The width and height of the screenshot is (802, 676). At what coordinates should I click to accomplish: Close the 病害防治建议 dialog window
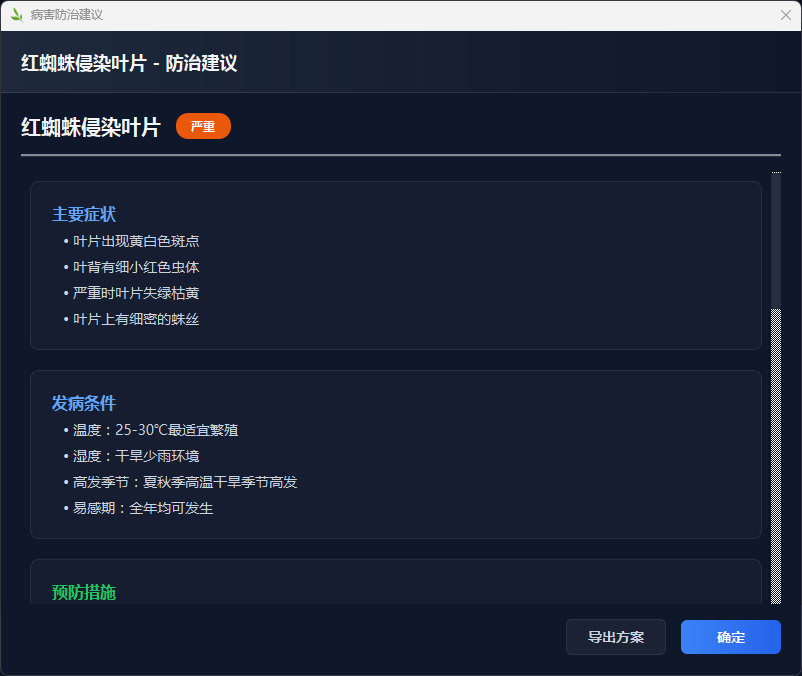(785, 15)
